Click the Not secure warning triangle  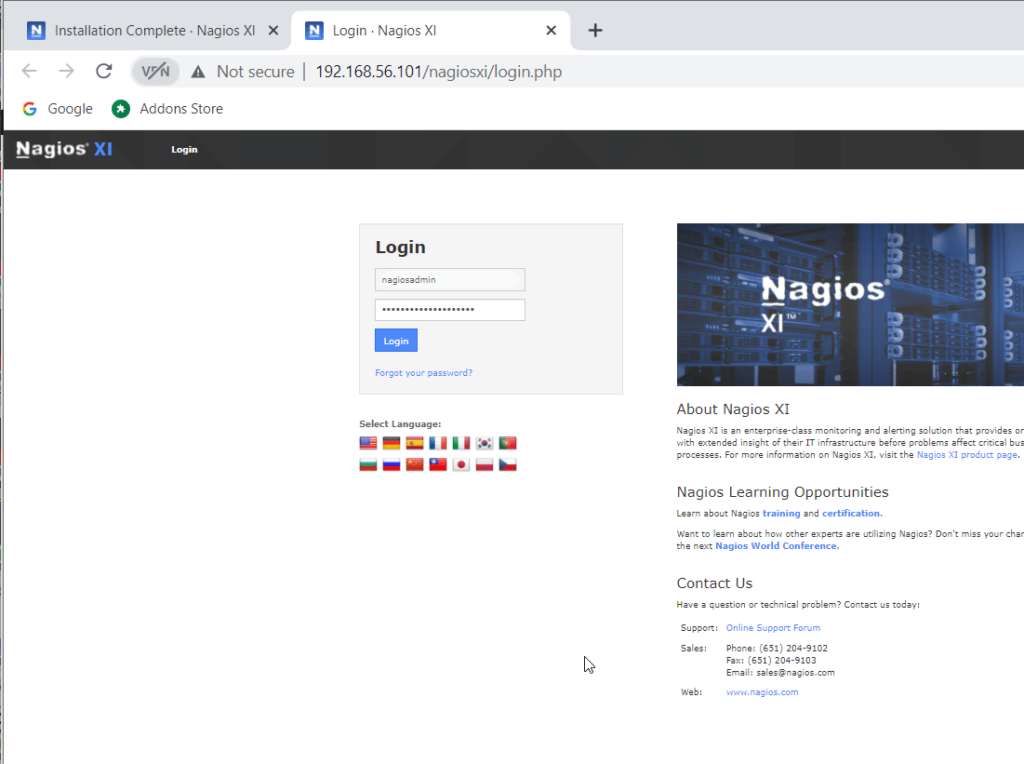pos(198,72)
